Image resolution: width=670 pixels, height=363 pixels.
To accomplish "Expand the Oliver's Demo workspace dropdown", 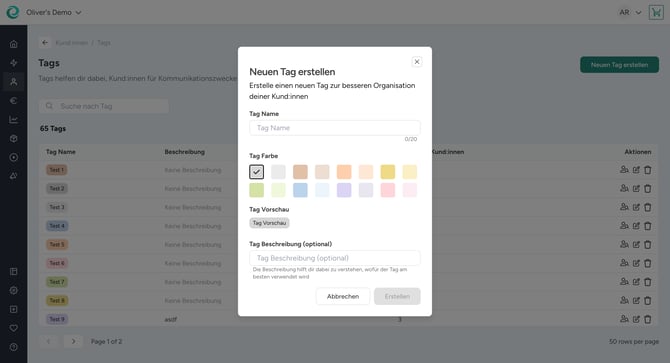I will (53, 12).
